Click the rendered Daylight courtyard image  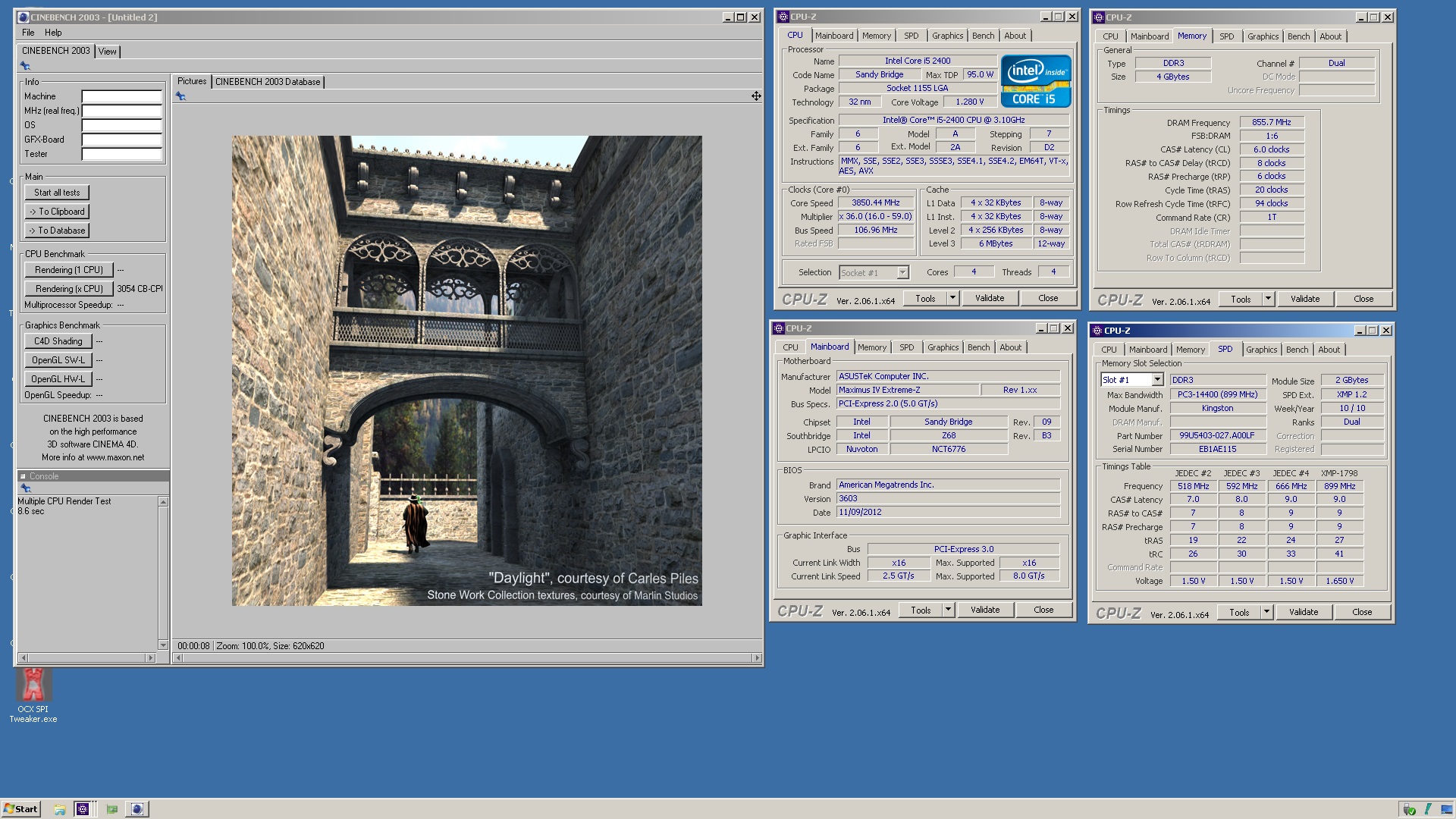[x=467, y=371]
